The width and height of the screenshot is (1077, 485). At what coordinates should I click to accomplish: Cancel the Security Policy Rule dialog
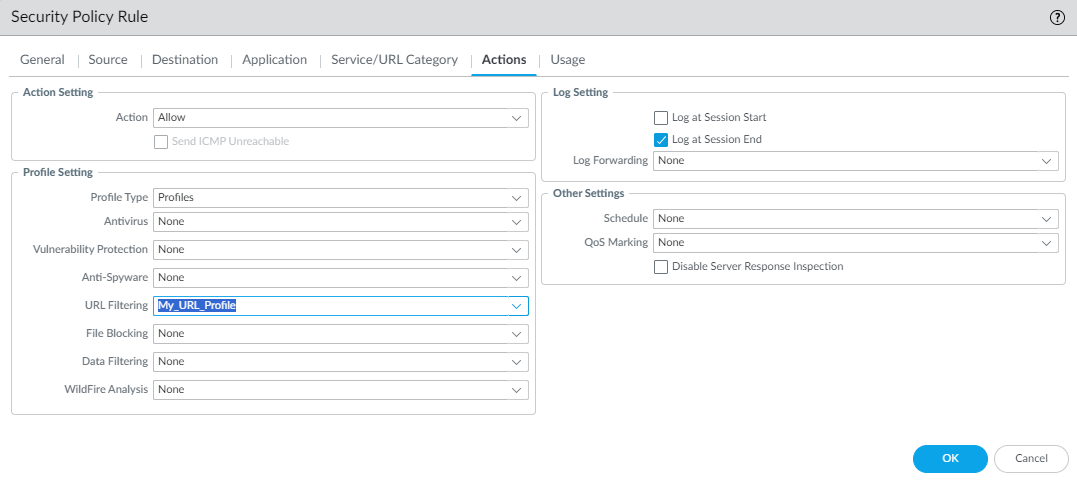(1031, 458)
